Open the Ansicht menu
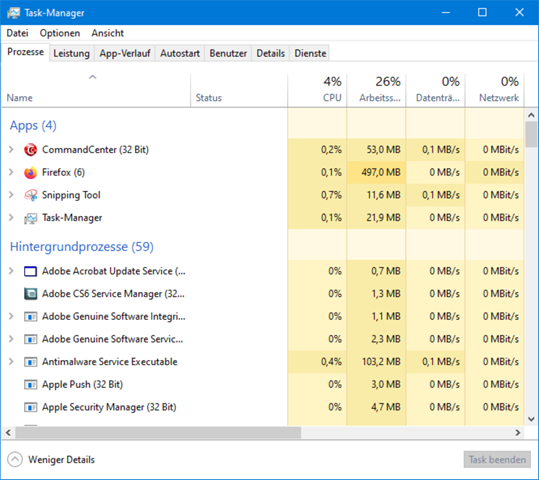 [x=108, y=33]
